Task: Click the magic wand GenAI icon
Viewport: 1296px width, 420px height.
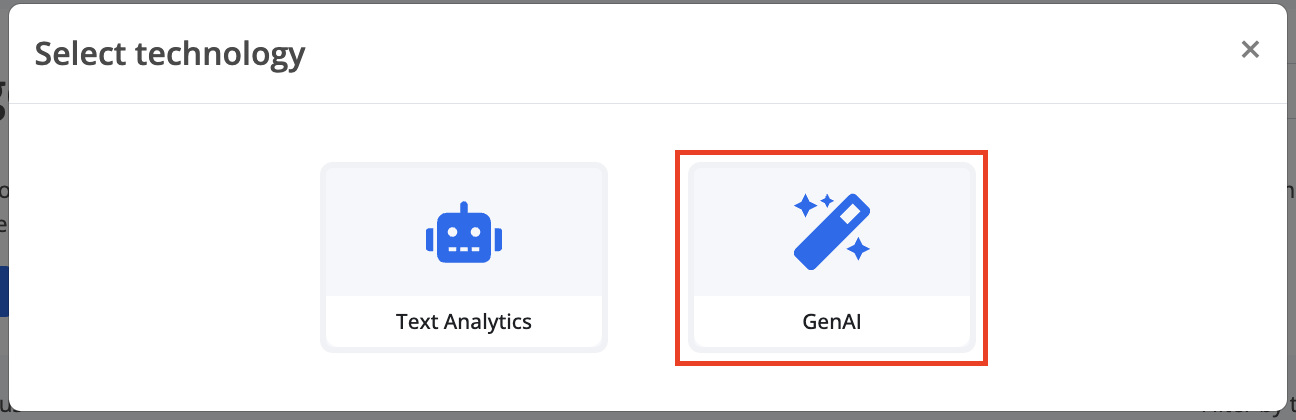Action: pos(832,232)
